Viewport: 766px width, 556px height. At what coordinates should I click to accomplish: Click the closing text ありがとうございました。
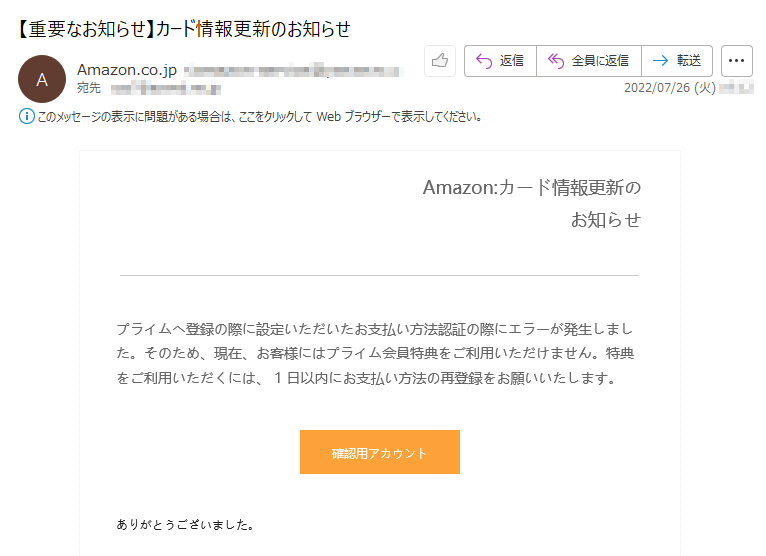point(185,525)
